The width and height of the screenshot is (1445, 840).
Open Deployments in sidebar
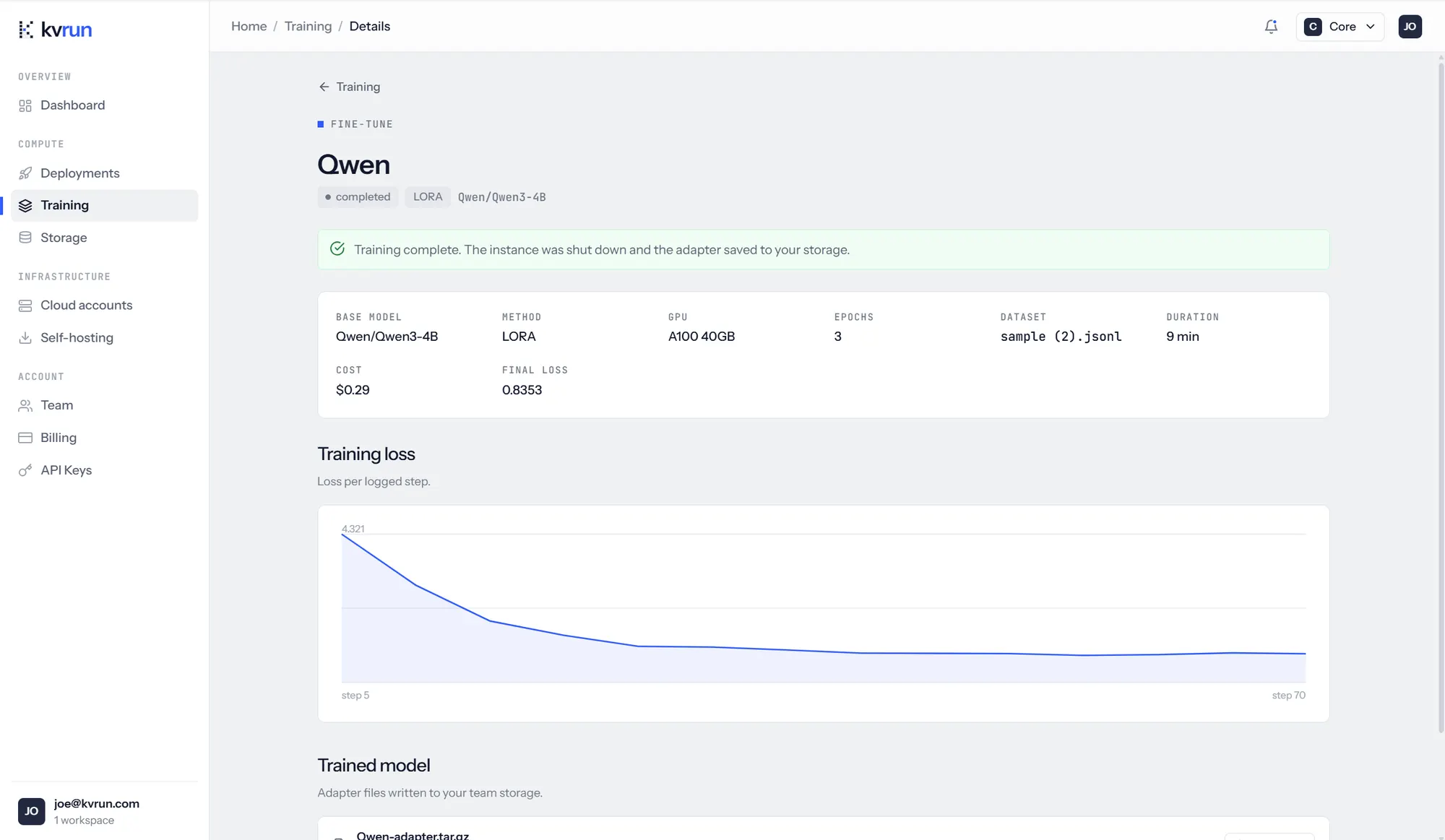pos(105,173)
